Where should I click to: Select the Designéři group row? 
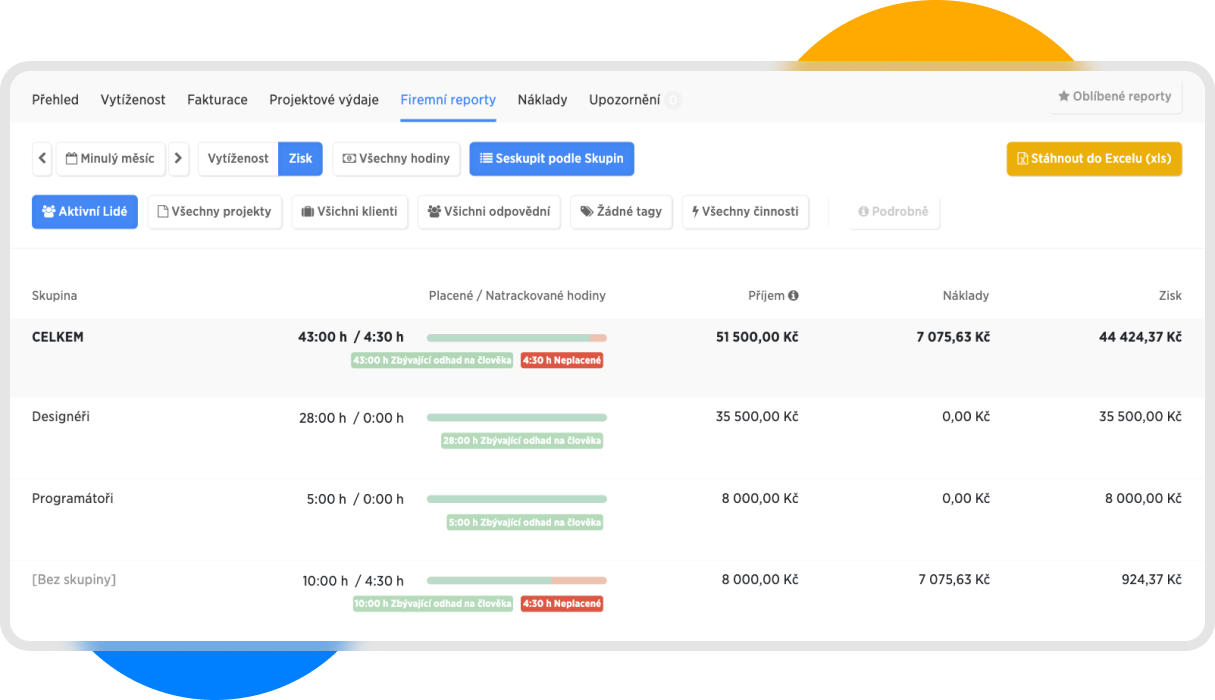tap(61, 417)
